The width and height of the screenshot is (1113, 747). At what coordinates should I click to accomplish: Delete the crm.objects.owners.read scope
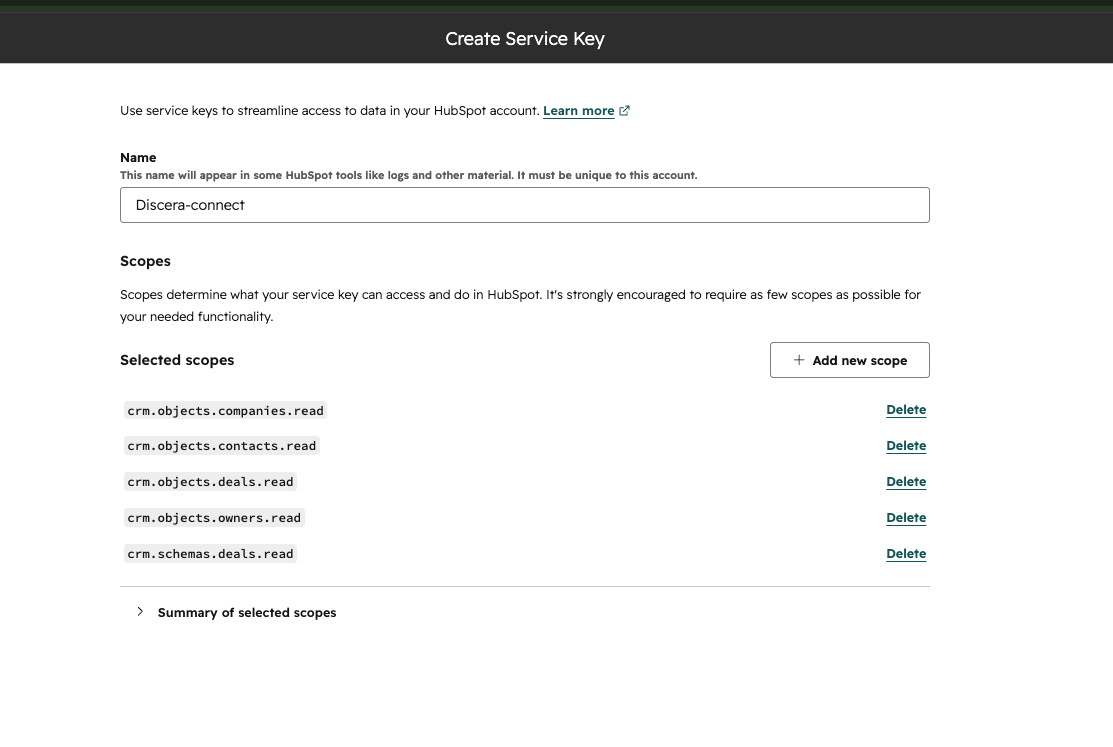(906, 518)
